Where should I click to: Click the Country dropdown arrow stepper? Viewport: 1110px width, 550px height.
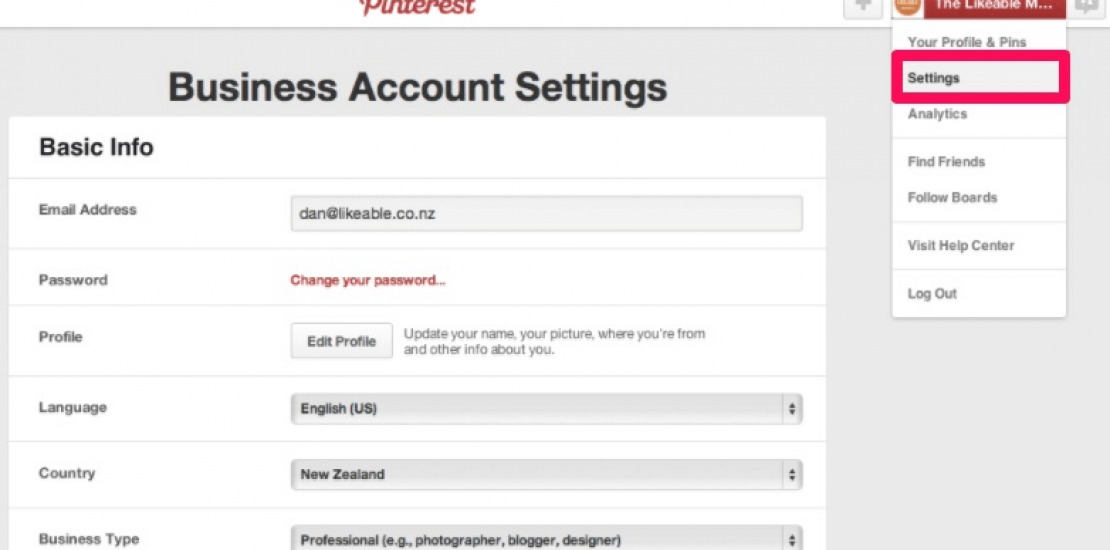792,475
